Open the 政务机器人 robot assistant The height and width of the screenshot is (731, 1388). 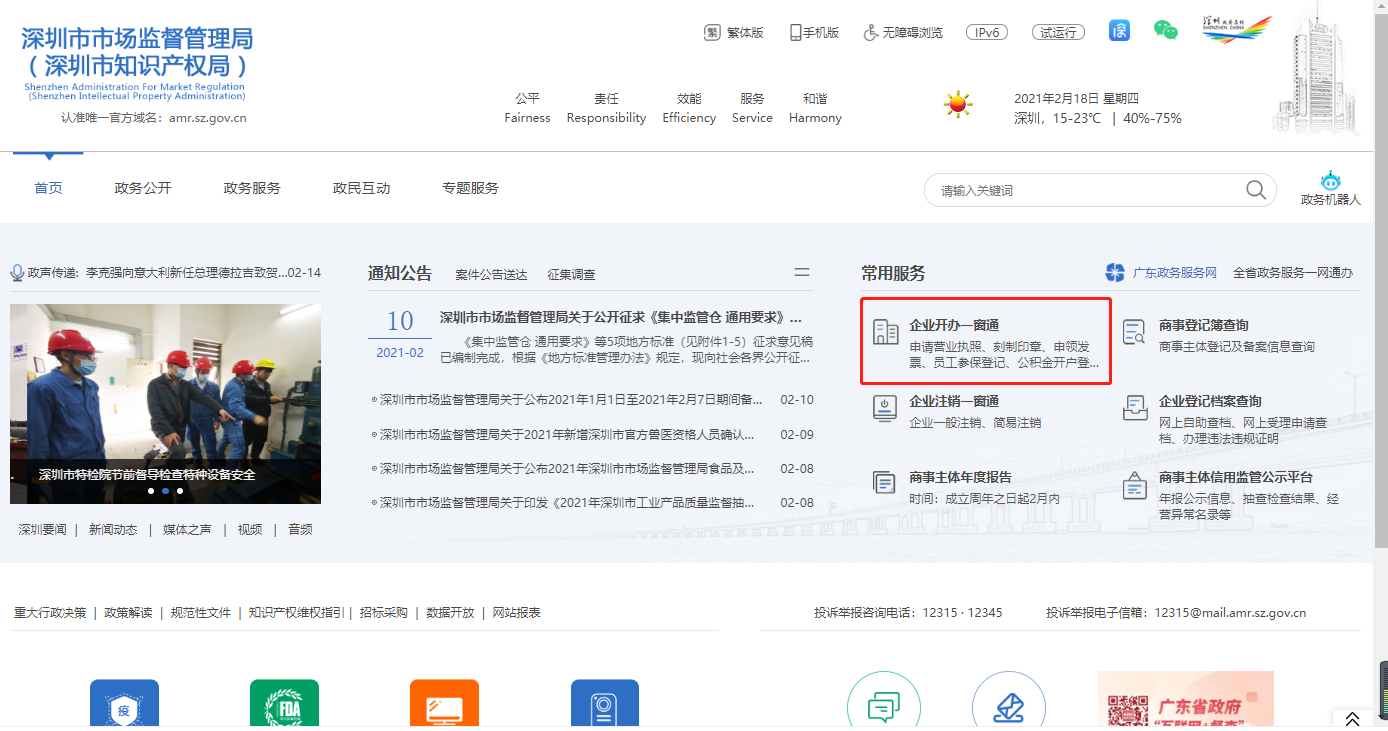(x=1330, y=188)
